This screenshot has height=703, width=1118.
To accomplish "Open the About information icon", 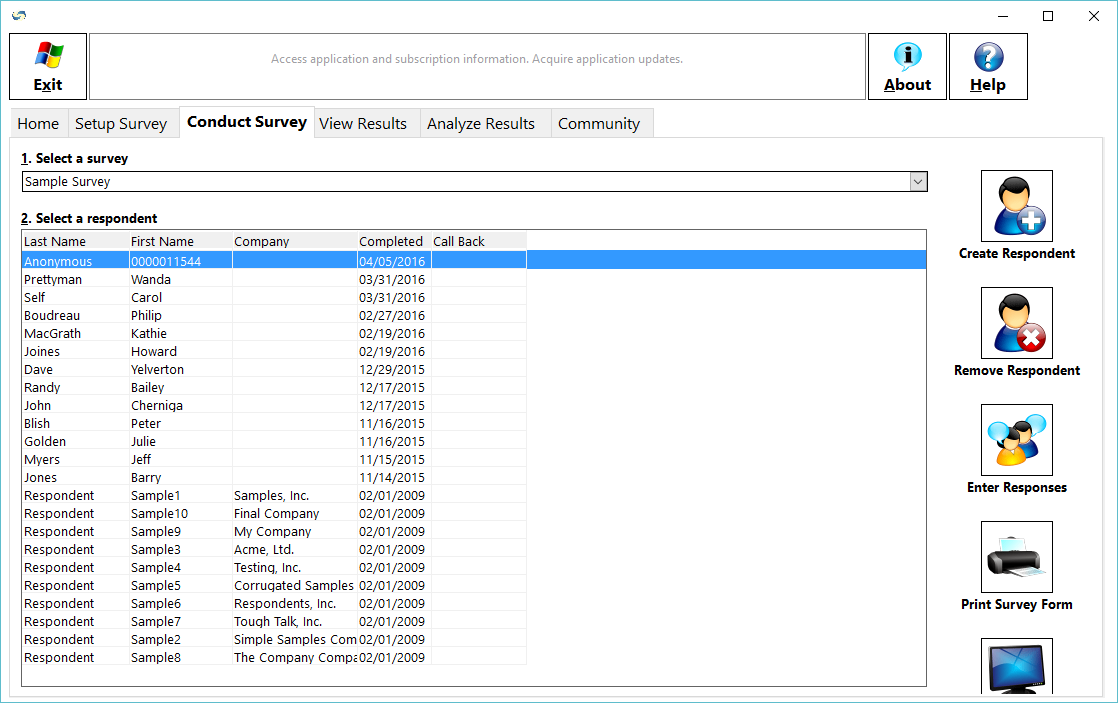I will [x=907, y=66].
